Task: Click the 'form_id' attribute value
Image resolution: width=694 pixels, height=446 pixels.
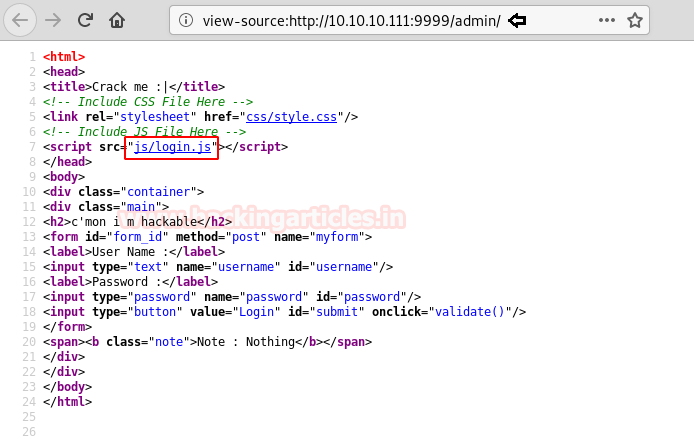Action: pyautogui.click(x=138, y=237)
